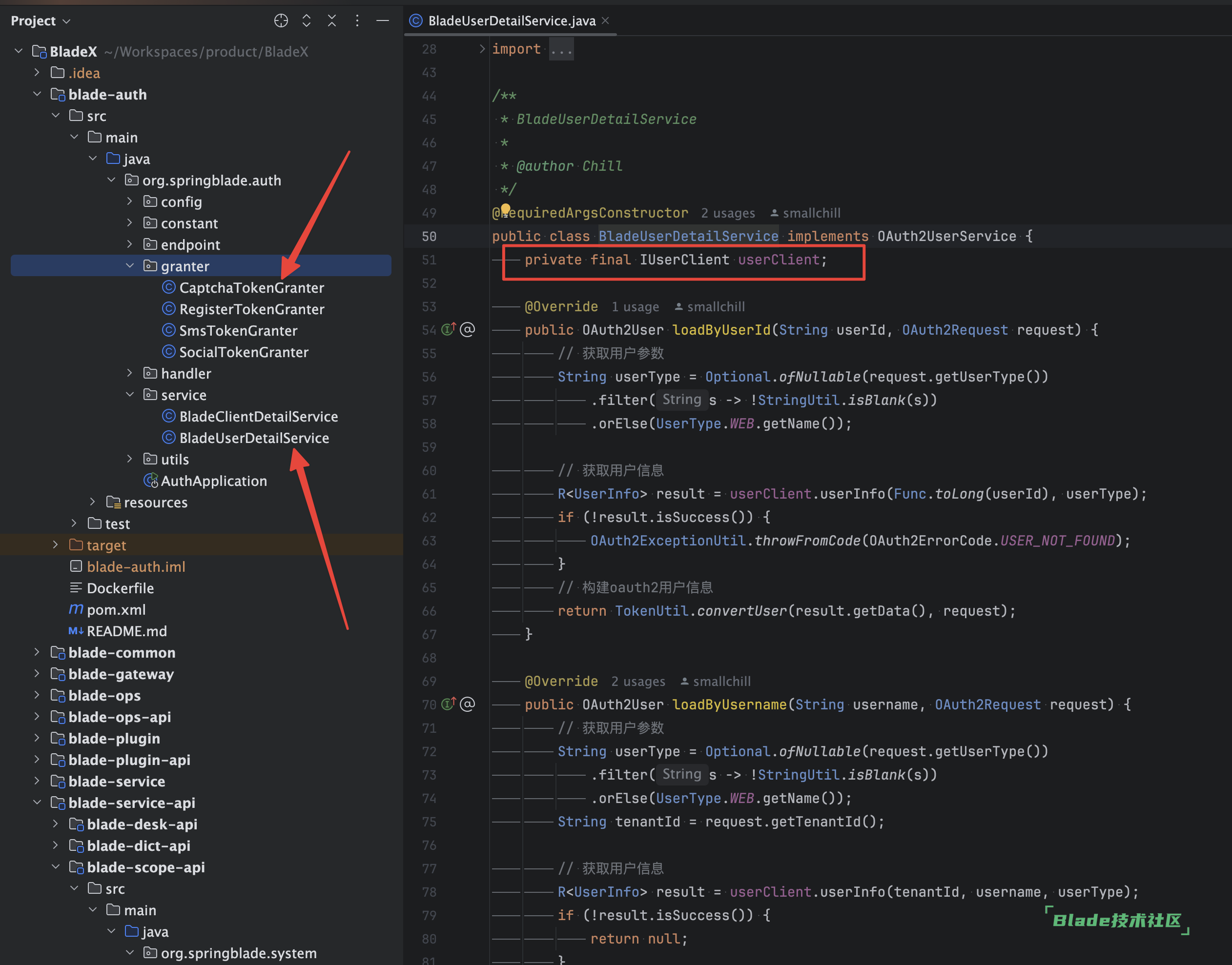This screenshot has width=1232, height=965.
Task: Open the Dockerfile
Action: (x=120, y=588)
